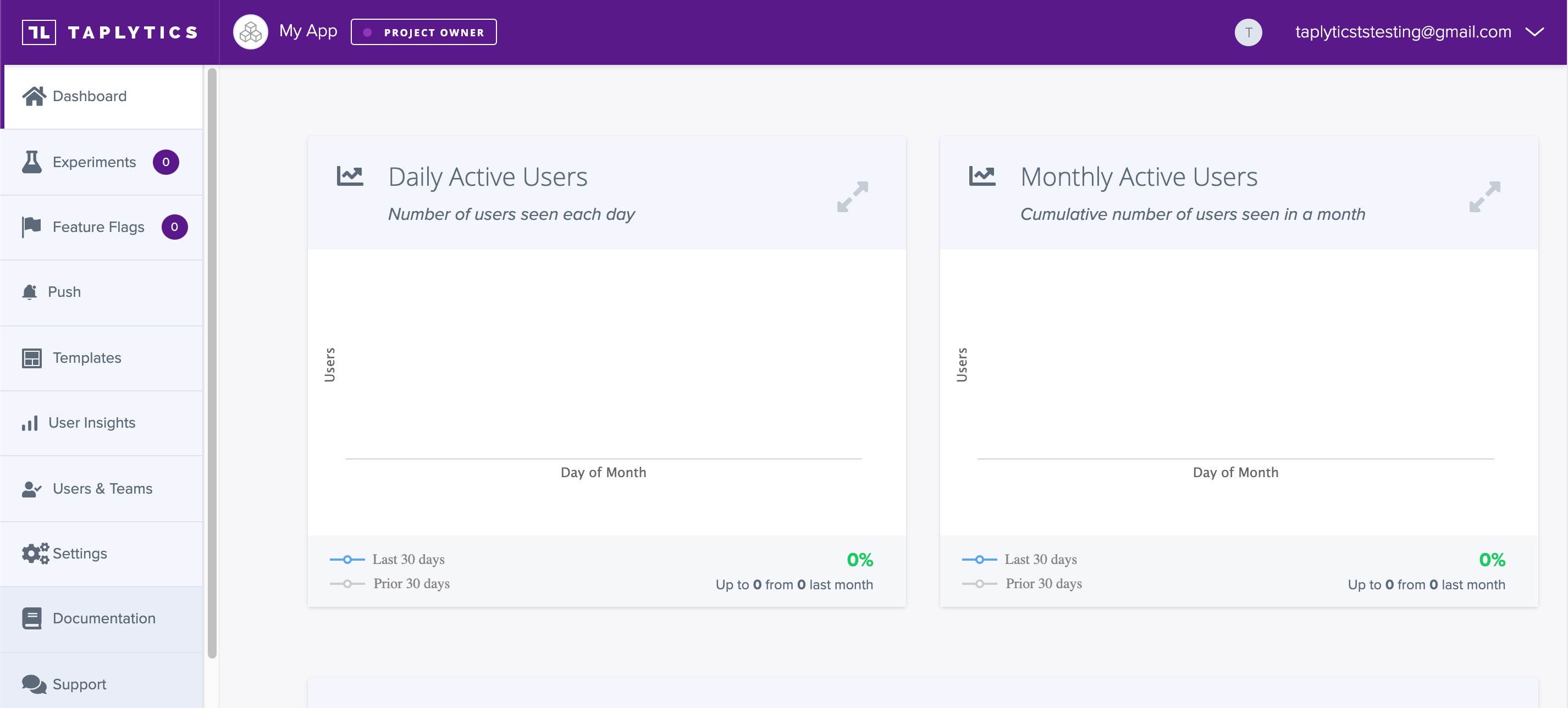The image size is (1568, 708).
Task: Click the Taplytics logo icon
Action: tap(38, 32)
